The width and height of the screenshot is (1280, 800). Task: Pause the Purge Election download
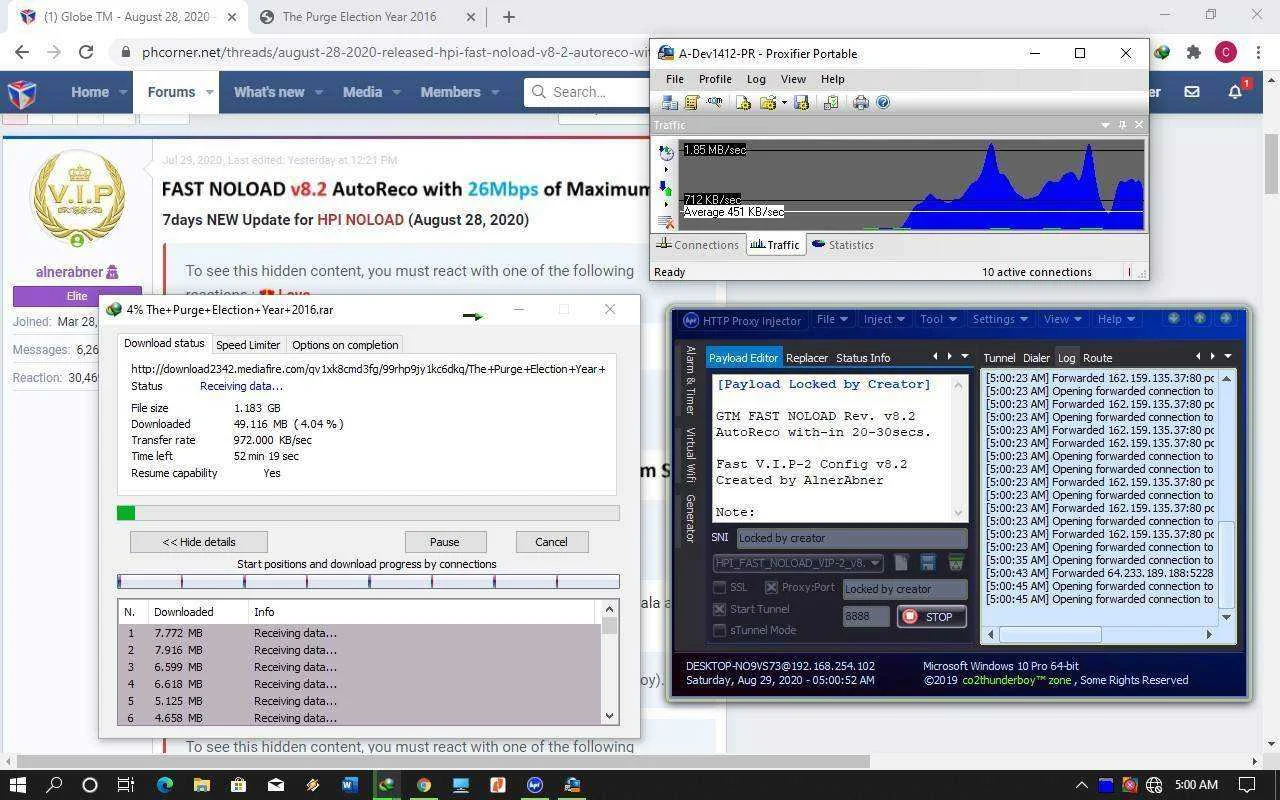coord(445,542)
